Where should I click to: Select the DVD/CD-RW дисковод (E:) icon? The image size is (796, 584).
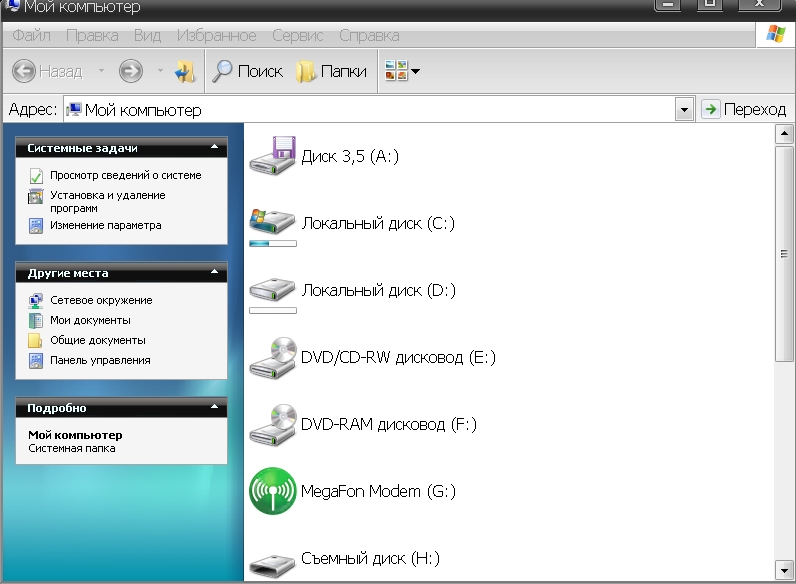273,358
